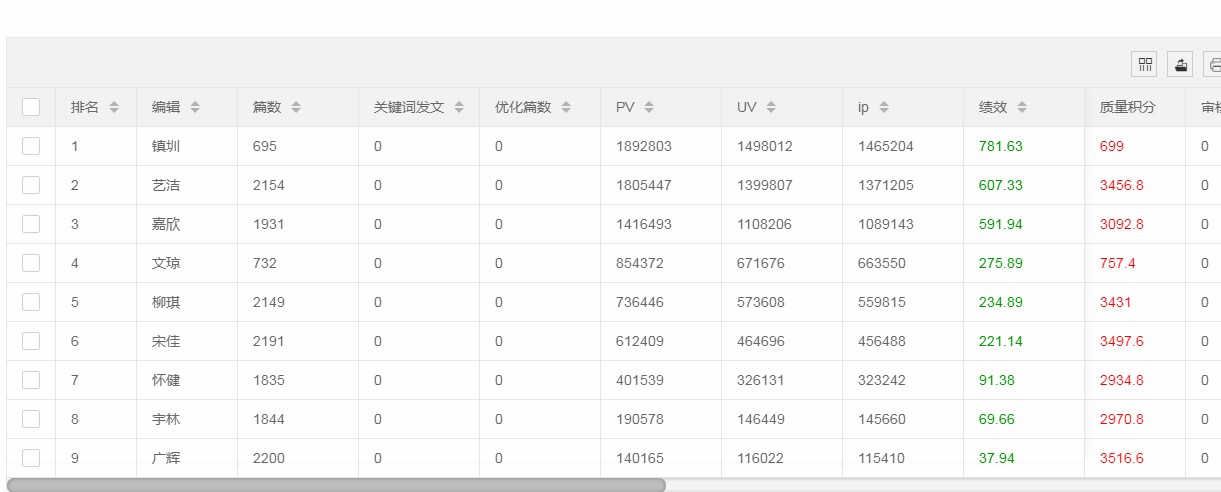Viewport: 1221px width, 492px height.
Task: Click the 关键词发文 header label
Action: [409, 107]
